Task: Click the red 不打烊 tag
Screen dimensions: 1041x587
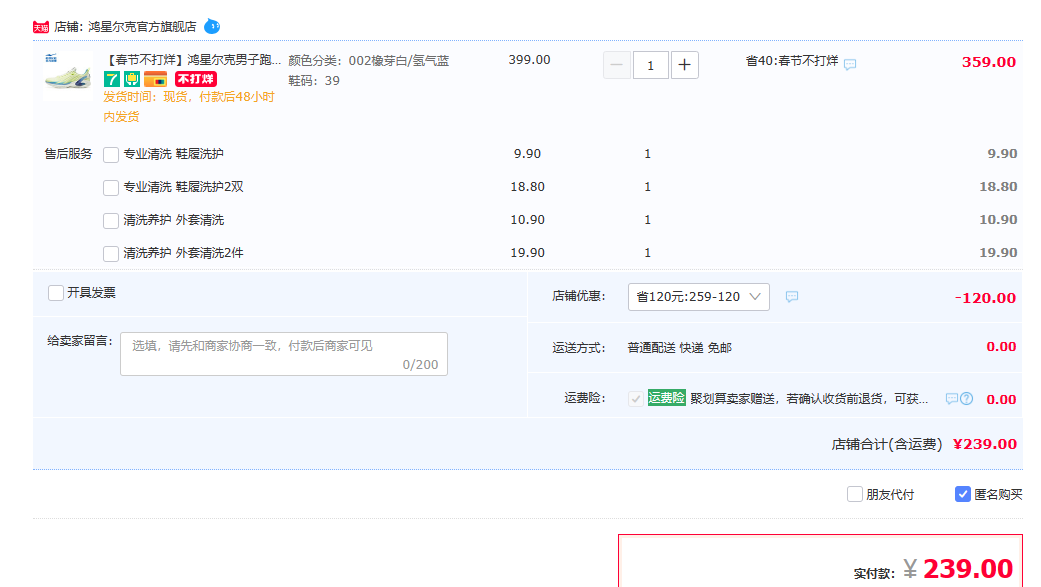Action: click(196, 79)
